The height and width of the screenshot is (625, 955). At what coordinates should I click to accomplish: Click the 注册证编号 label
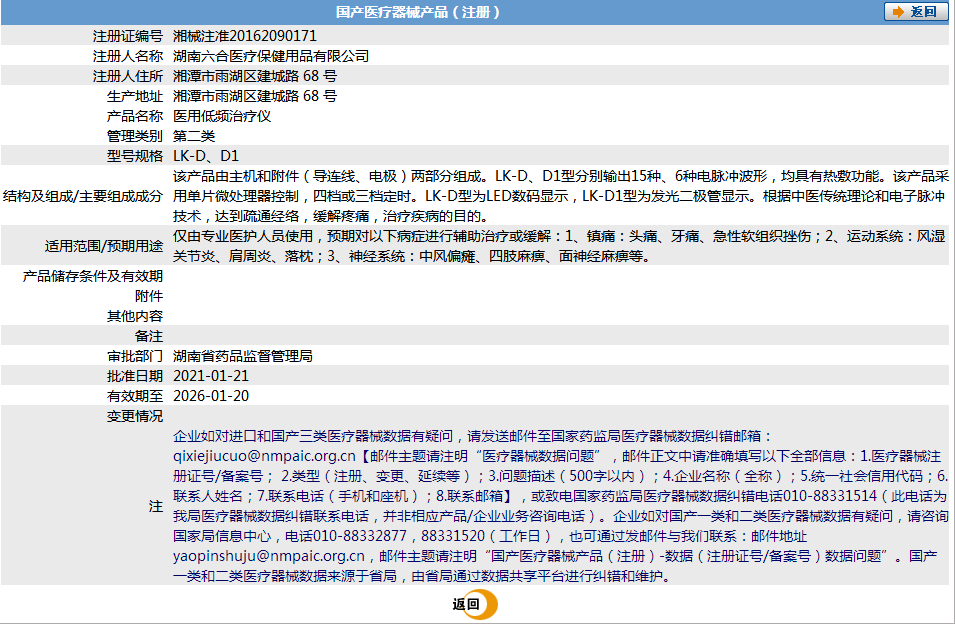tap(128, 36)
